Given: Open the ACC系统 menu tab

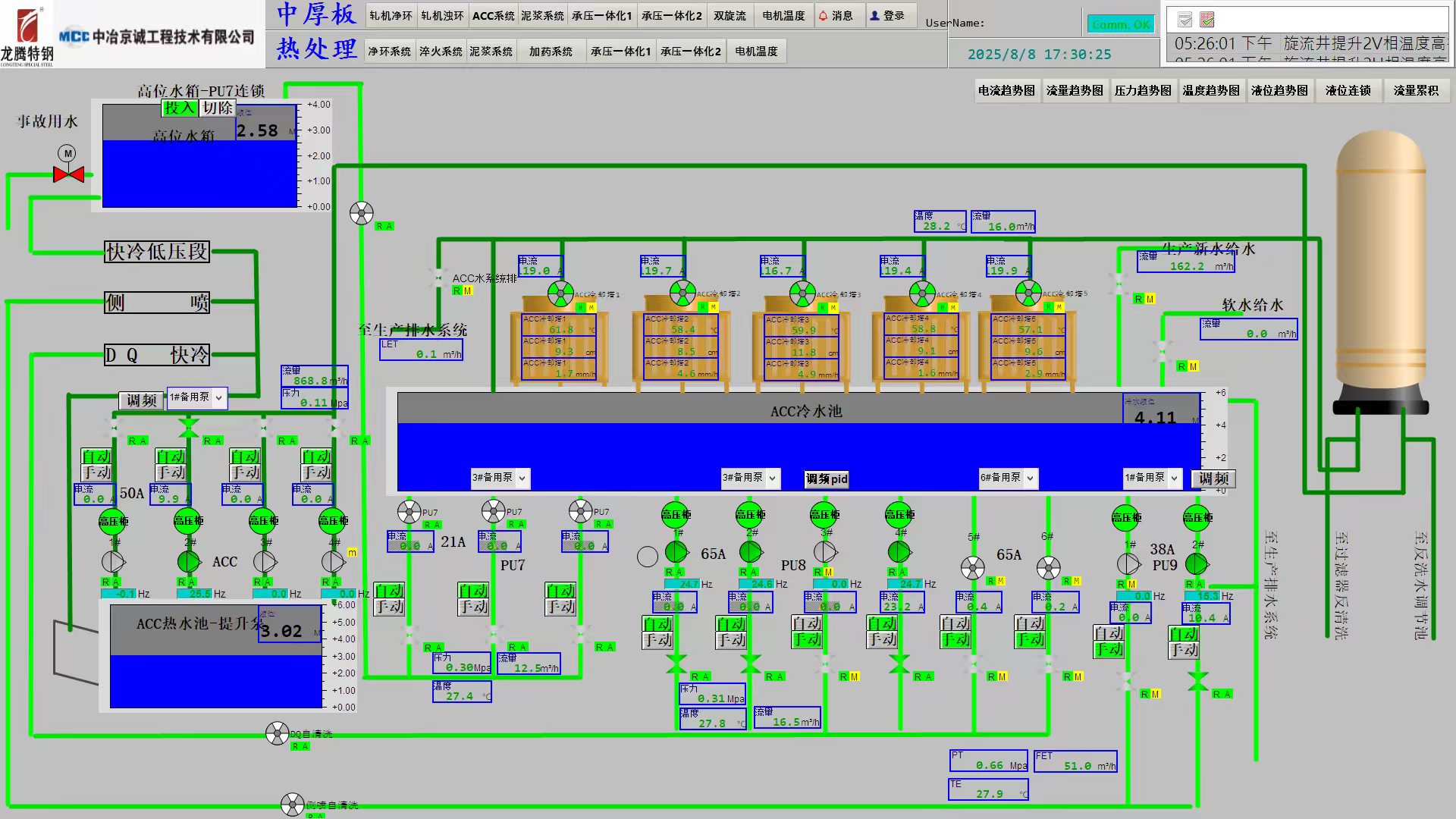Looking at the screenshot, I should coord(493,16).
